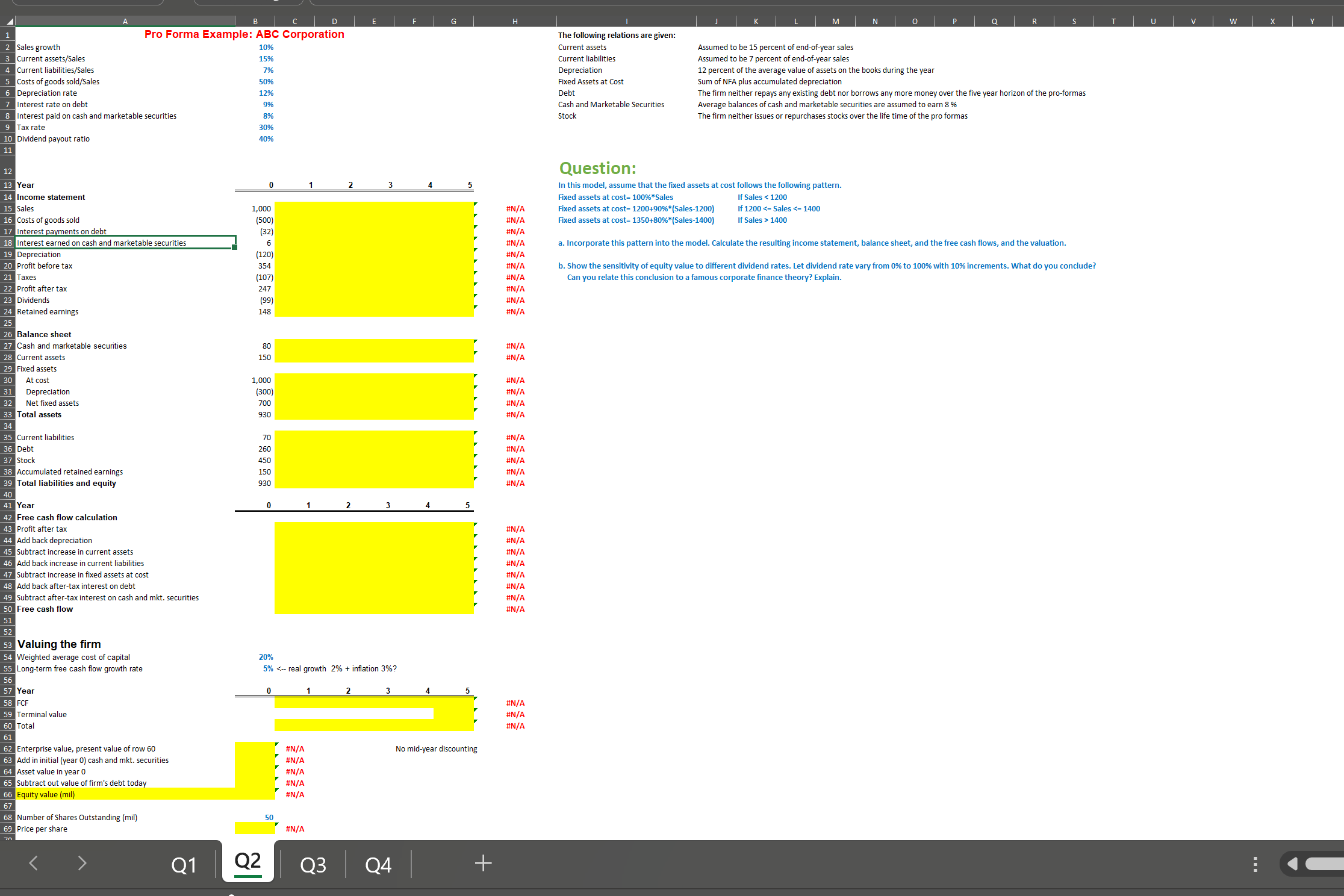Click the 'No mid-year discounting' note
Screen dimensions: 1344x896
click(436, 748)
